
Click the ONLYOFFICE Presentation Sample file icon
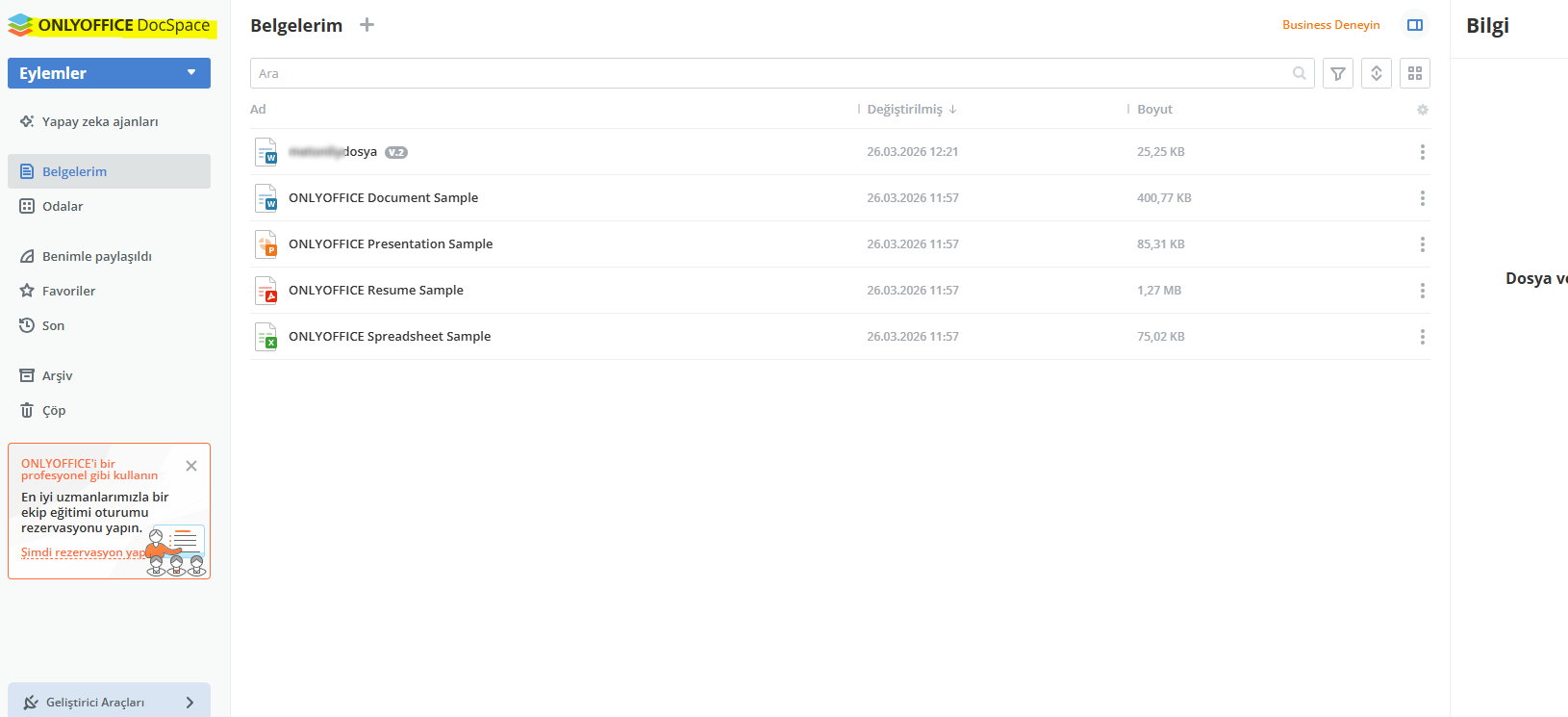click(x=266, y=244)
